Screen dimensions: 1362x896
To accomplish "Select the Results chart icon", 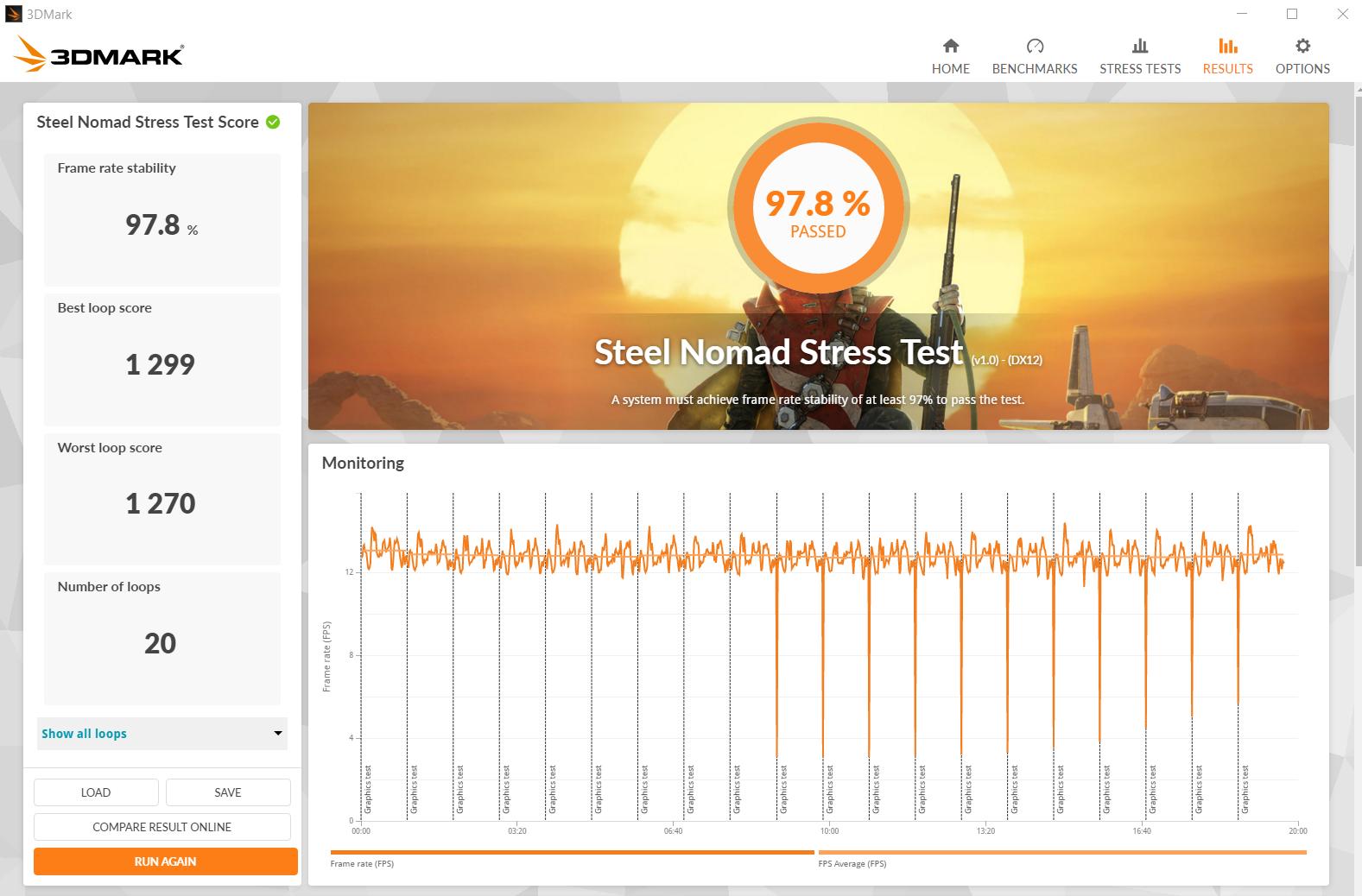I will (x=1227, y=46).
